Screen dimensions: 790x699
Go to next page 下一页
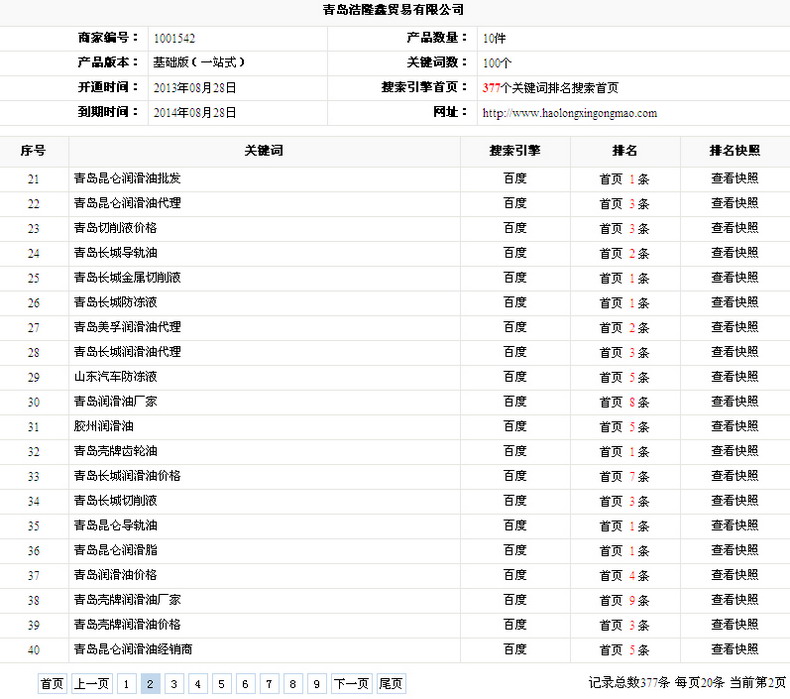pyautogui.click(x=352, y=684)
